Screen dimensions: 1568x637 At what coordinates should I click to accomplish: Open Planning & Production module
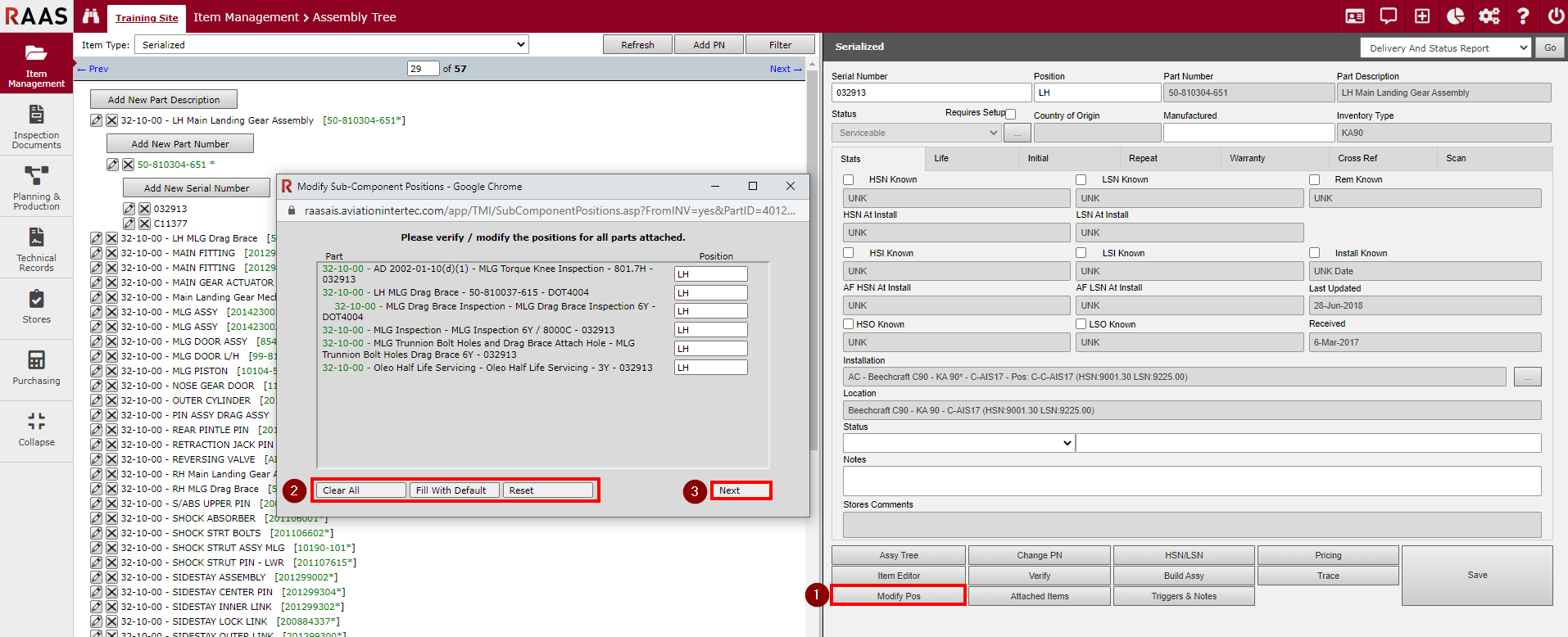(x=36, y=187)
